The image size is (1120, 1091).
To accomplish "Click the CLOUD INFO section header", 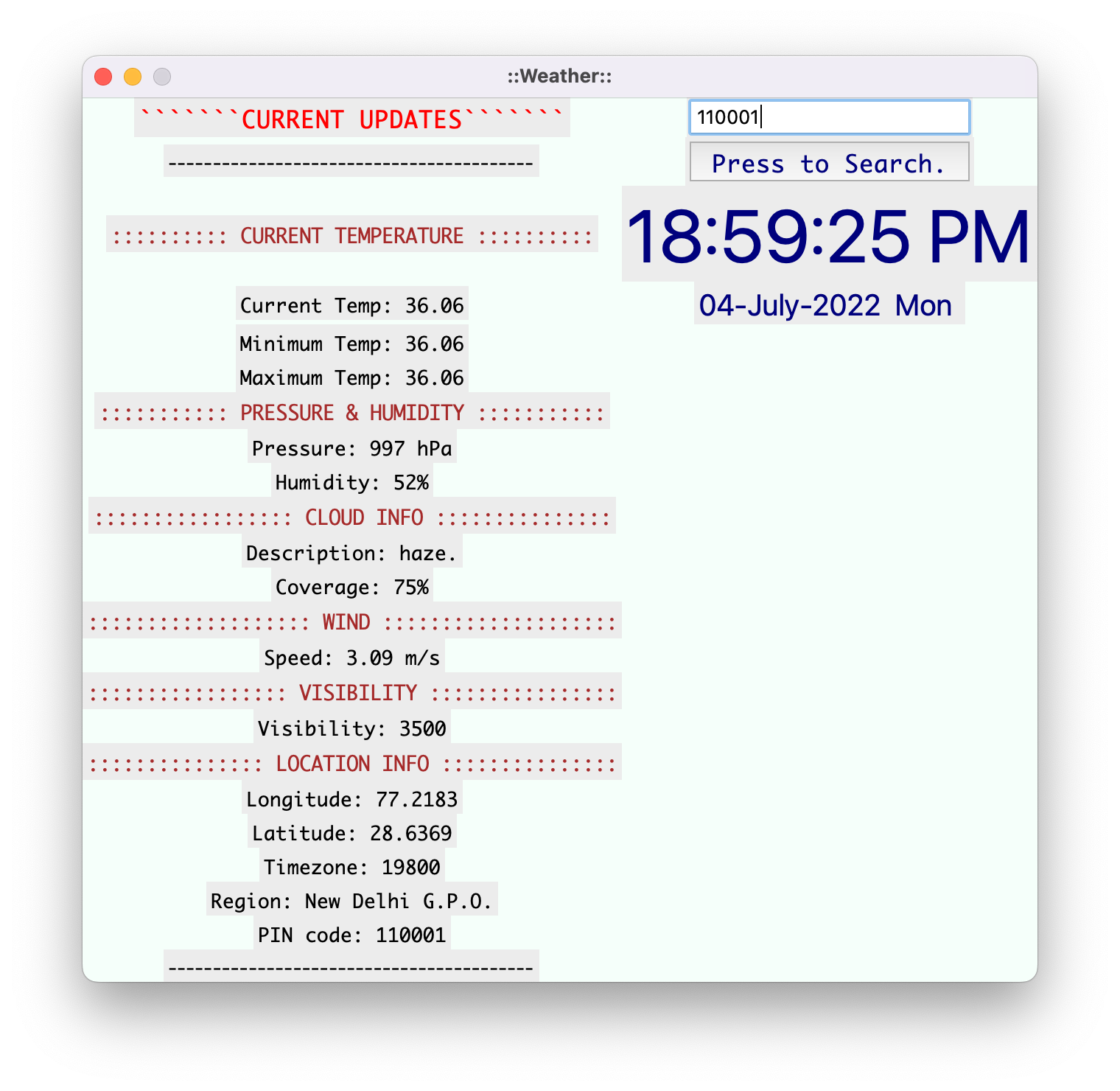I will click(352, 517).
